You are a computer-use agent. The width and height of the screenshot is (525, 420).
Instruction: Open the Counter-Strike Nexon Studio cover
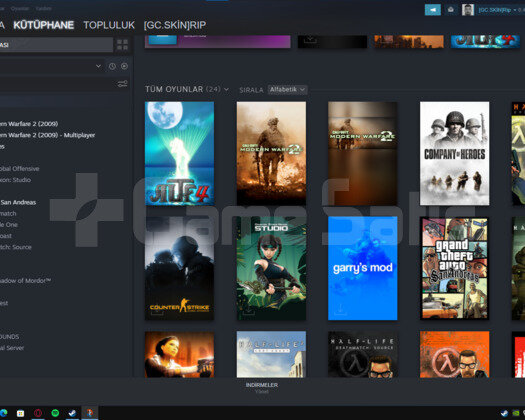271,268
